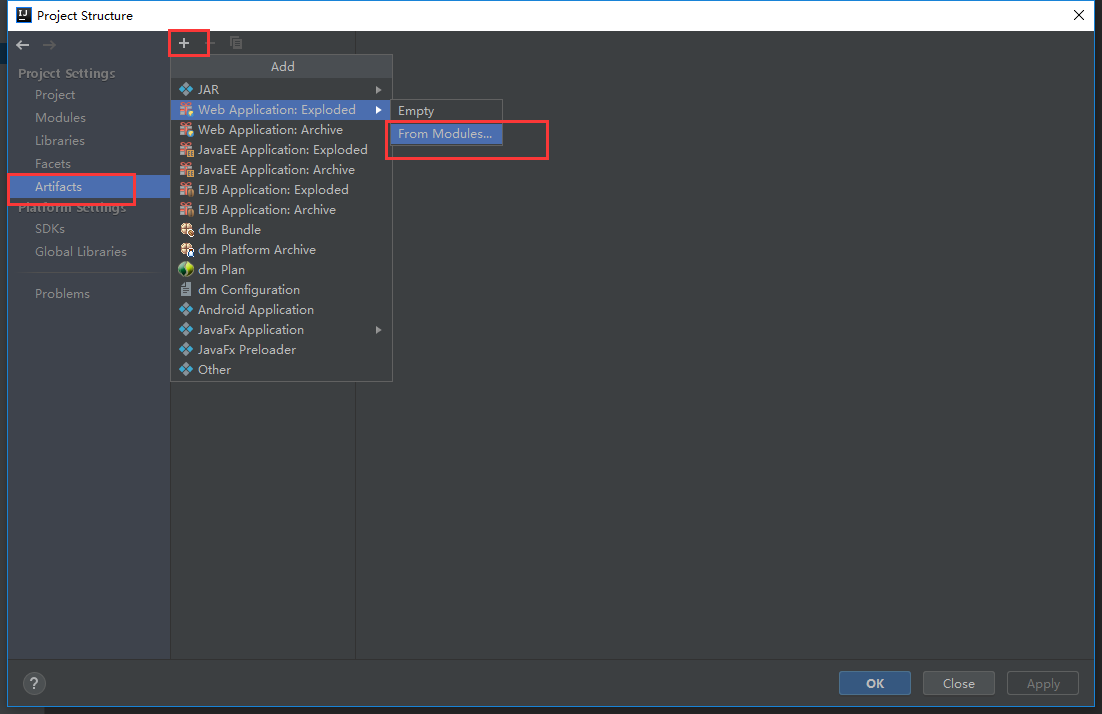Go forward with the right arrow icon
Screen dimensions: 1102x714
point(49,45)
